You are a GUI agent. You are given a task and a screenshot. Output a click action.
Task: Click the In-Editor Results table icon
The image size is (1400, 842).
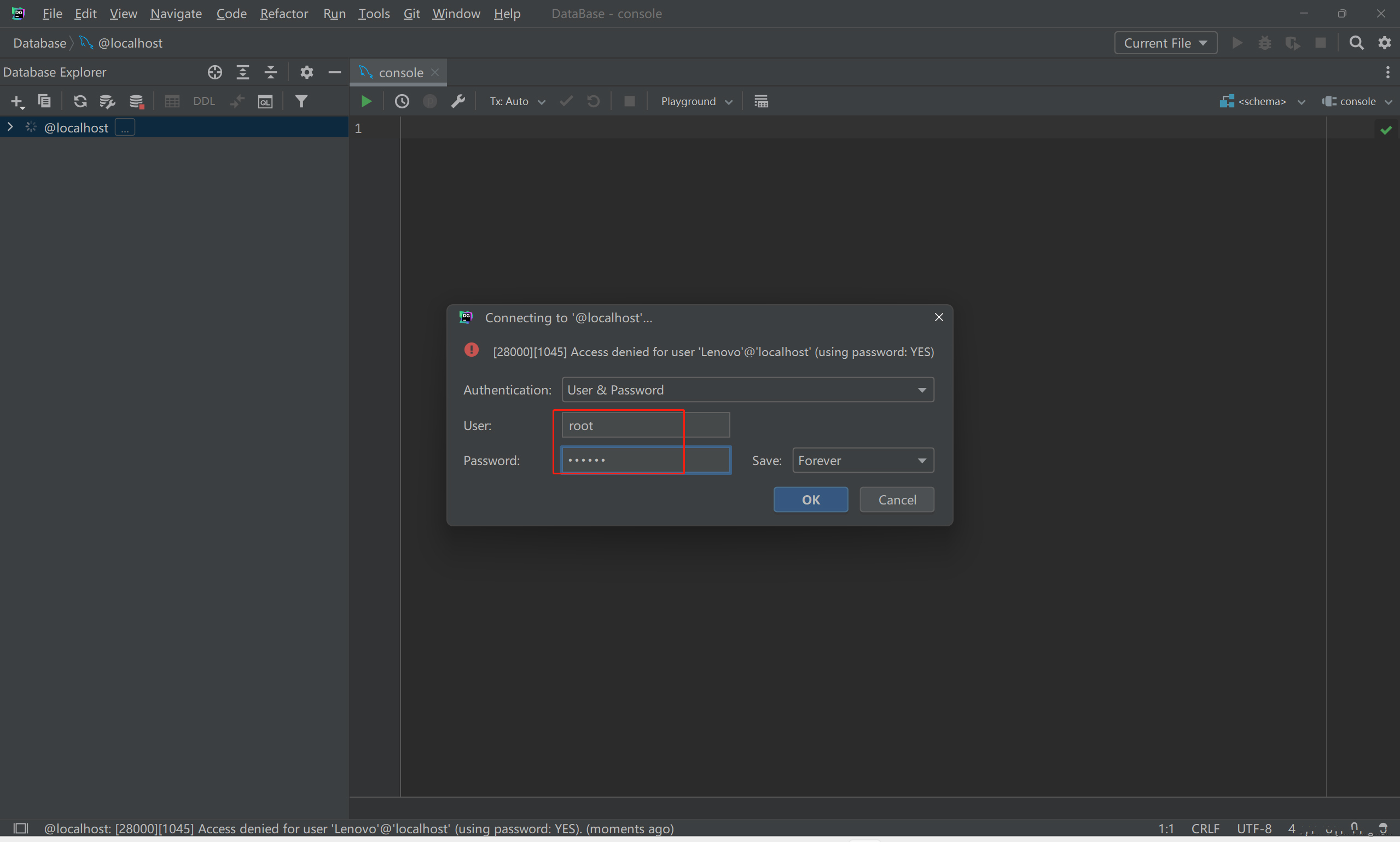click(x=760, y=102)
